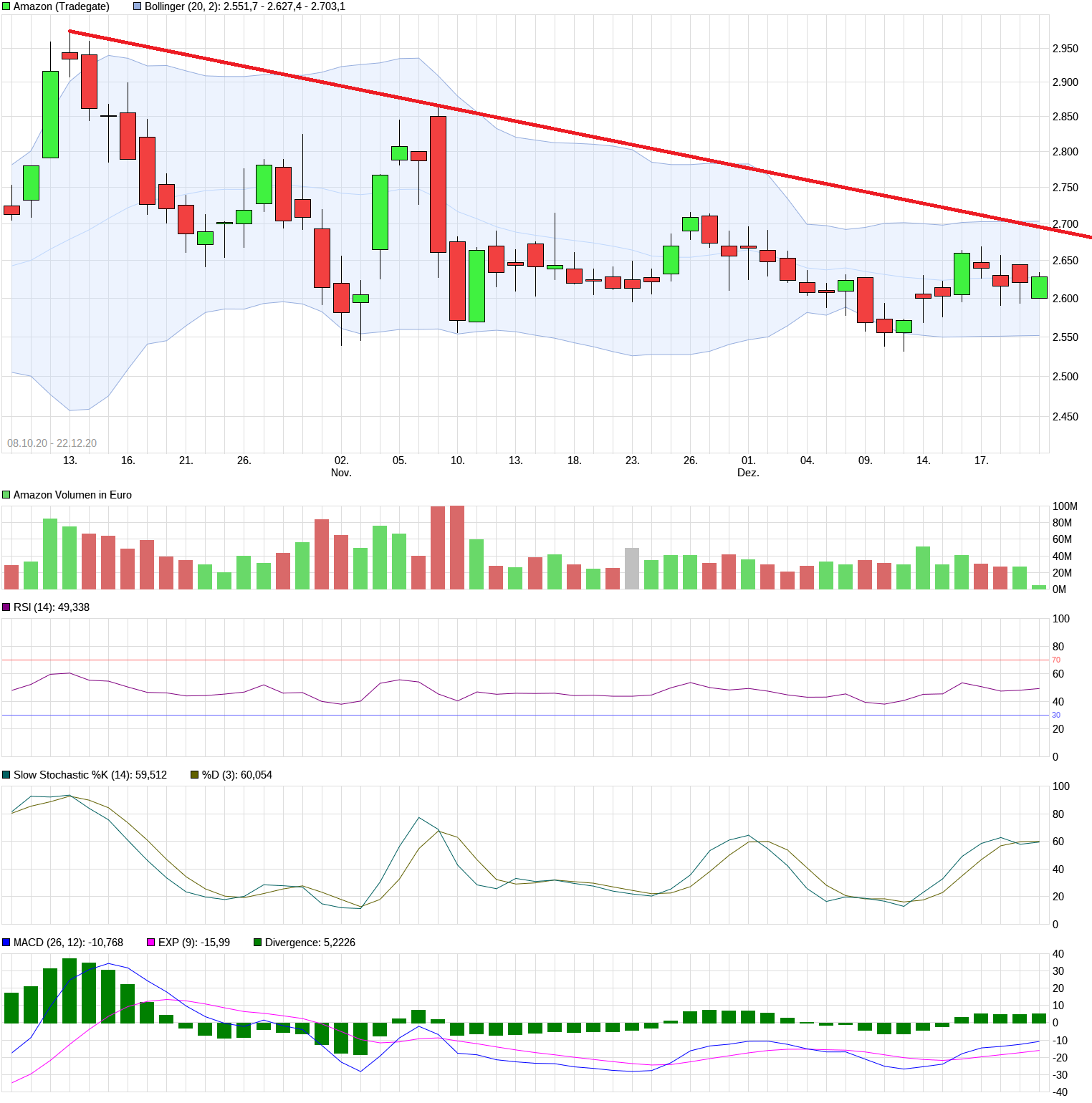Click the '23.' date axis label
Image resolution: width=1092 pixels, height=1103 pixels.
[632, 461]
